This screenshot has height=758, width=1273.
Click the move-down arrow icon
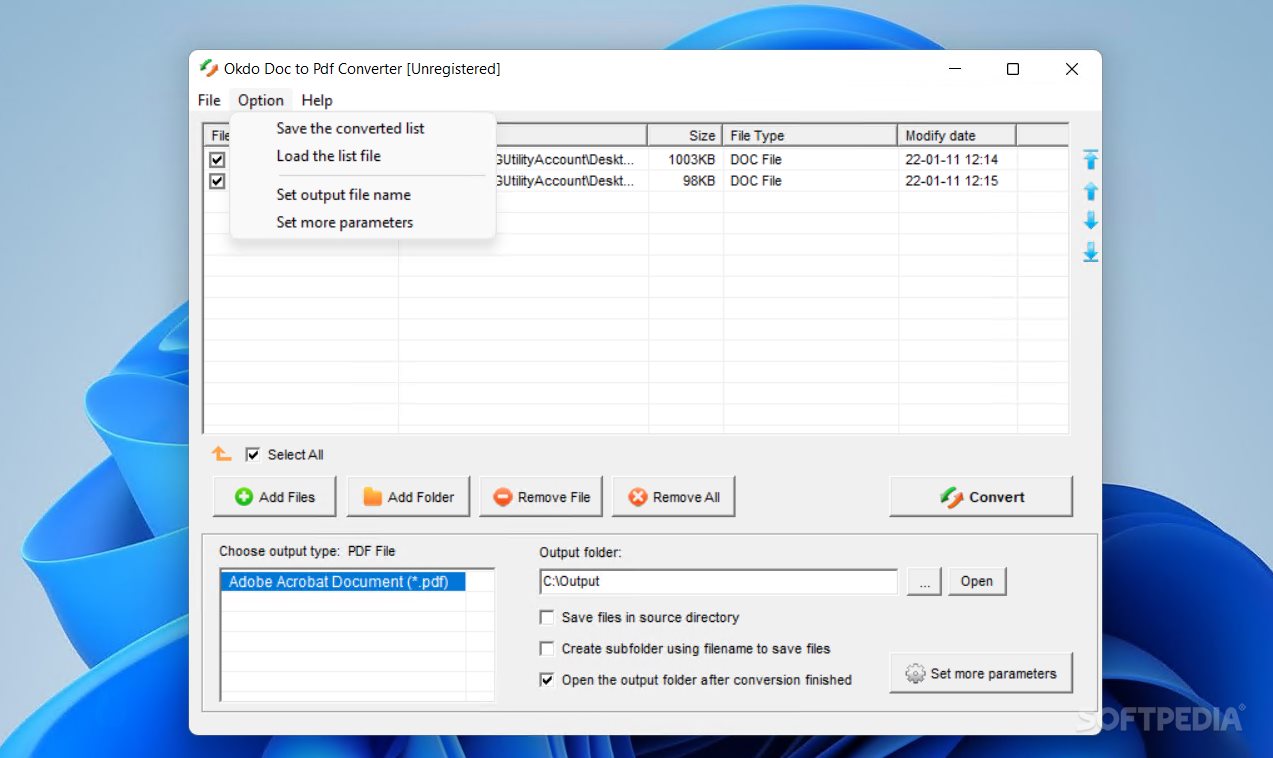1091,221
